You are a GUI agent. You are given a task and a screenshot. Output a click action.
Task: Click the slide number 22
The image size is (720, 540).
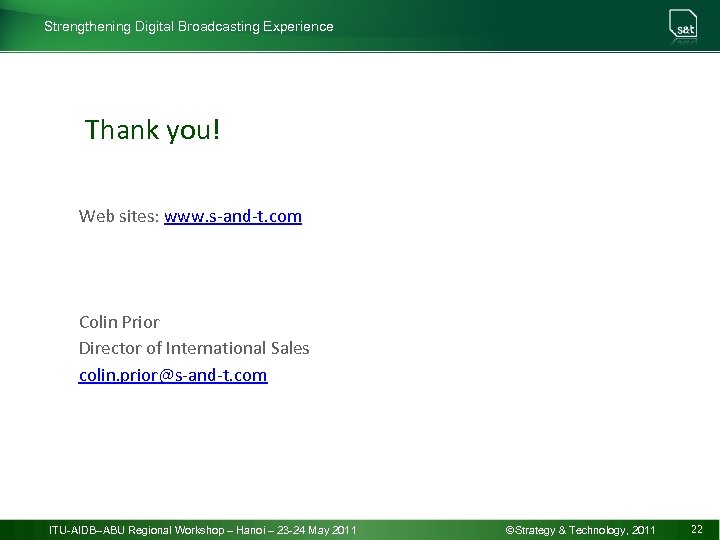tap(697, 529)
